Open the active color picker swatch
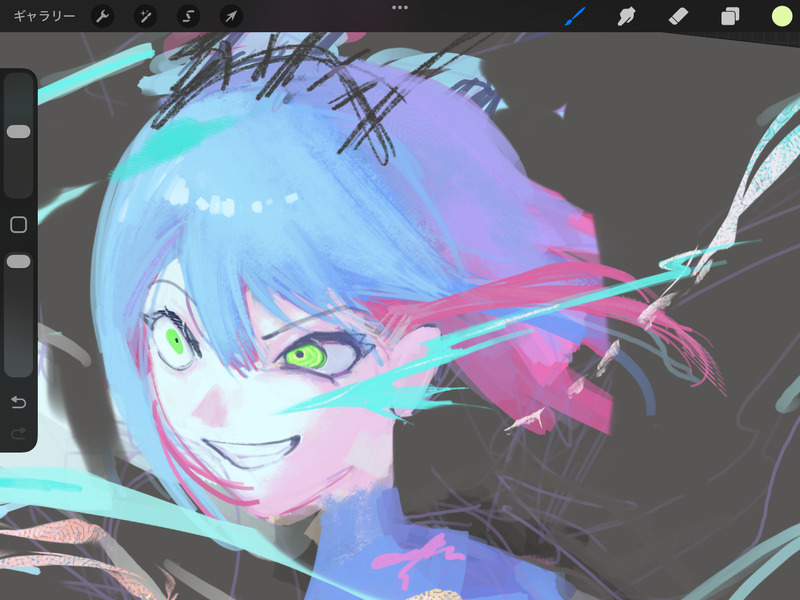This screenshot has height=600, width=800. coord(781,16)
